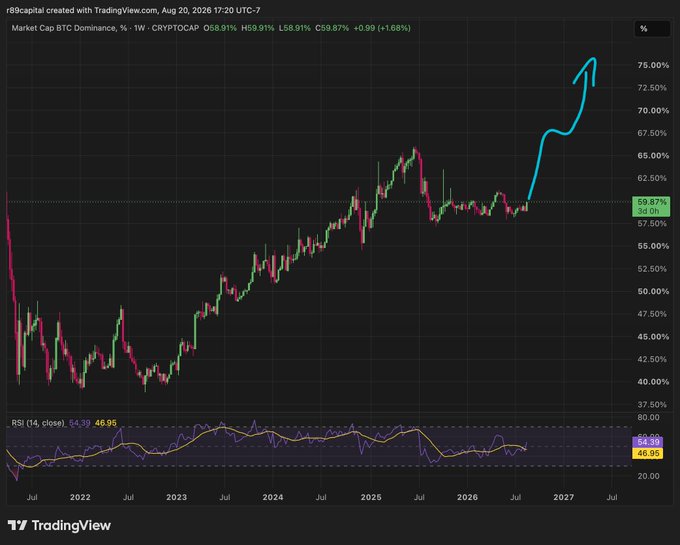Click the 1W interval label in the legend
Screen dimensions: 680x545
(x=139, y=28)
